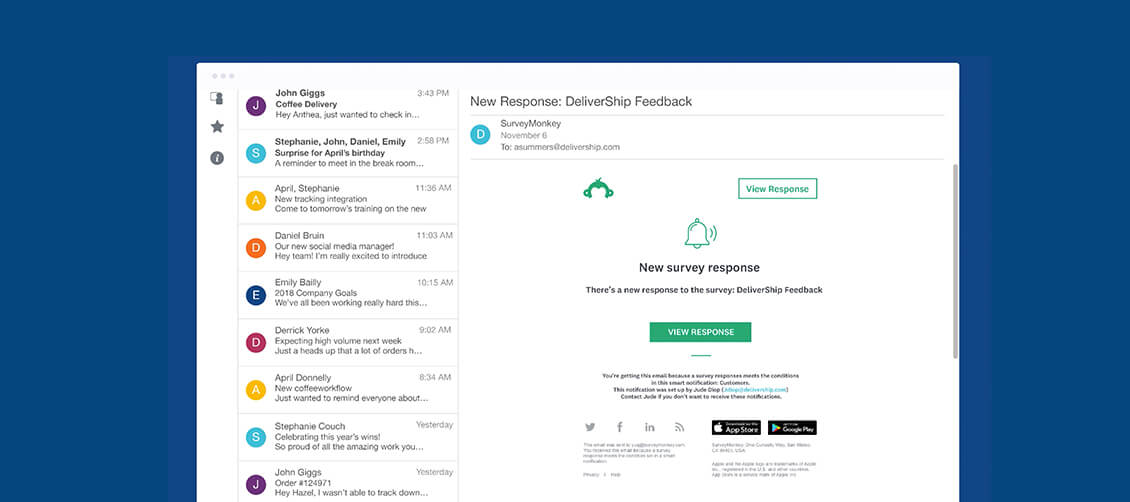Select Emily Bailly's 2018 Company Goals email
Viewport: 1130px width, 502px height.
coord(347,294)
